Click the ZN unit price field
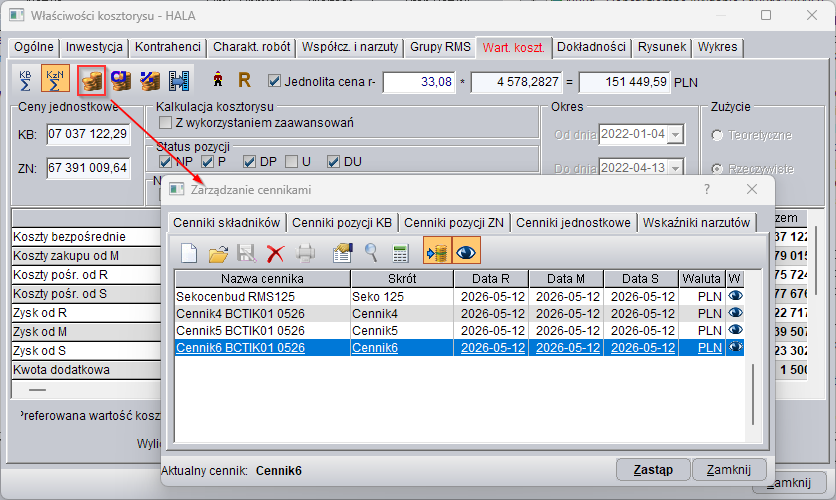The image size is (836, 500). coord(88,168)
